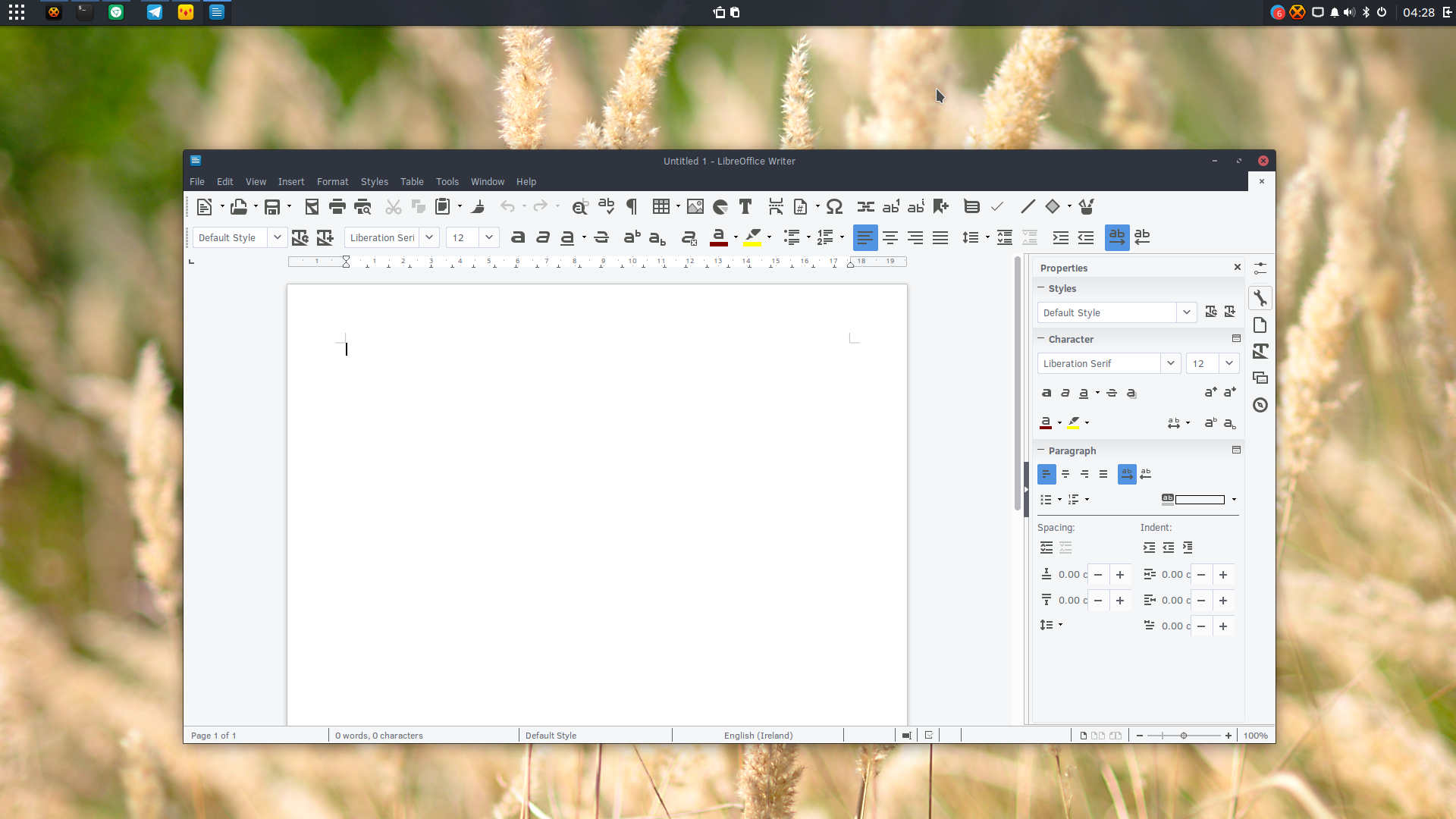Click the Save document icon
This screenshot has width=1456, height=819.
272,206
